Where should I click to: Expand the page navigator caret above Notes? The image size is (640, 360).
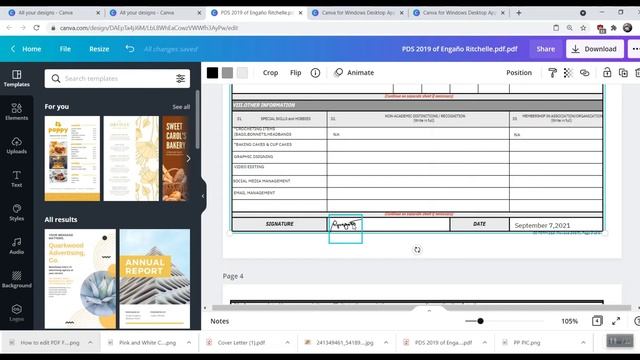tap(429, 311)
